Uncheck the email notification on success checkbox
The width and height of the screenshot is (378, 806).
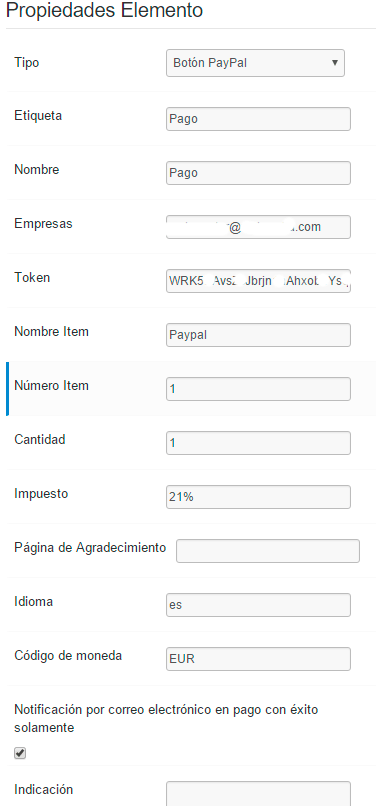(20, 753)
